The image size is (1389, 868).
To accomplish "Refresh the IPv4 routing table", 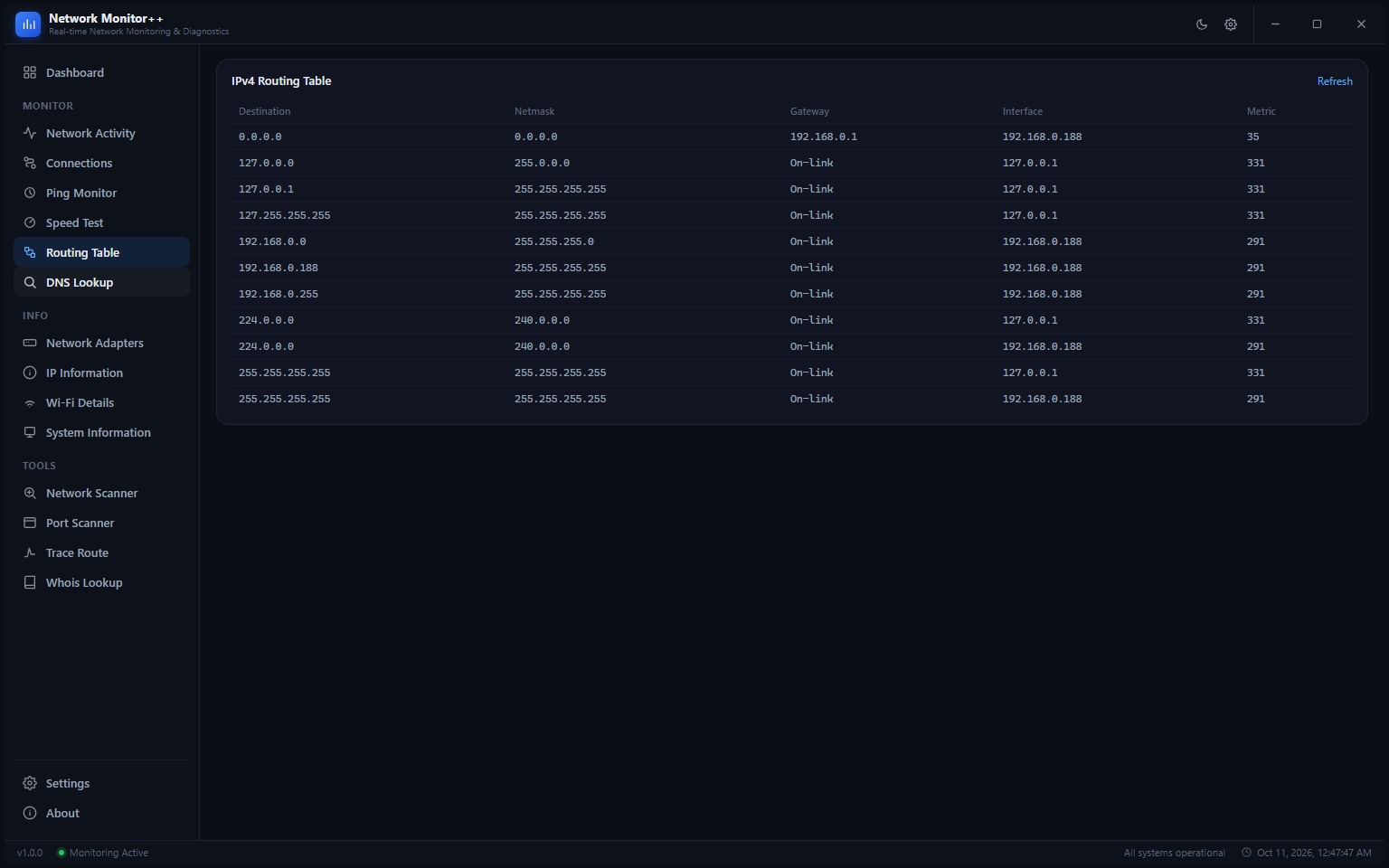I will tap(1335, 81).
